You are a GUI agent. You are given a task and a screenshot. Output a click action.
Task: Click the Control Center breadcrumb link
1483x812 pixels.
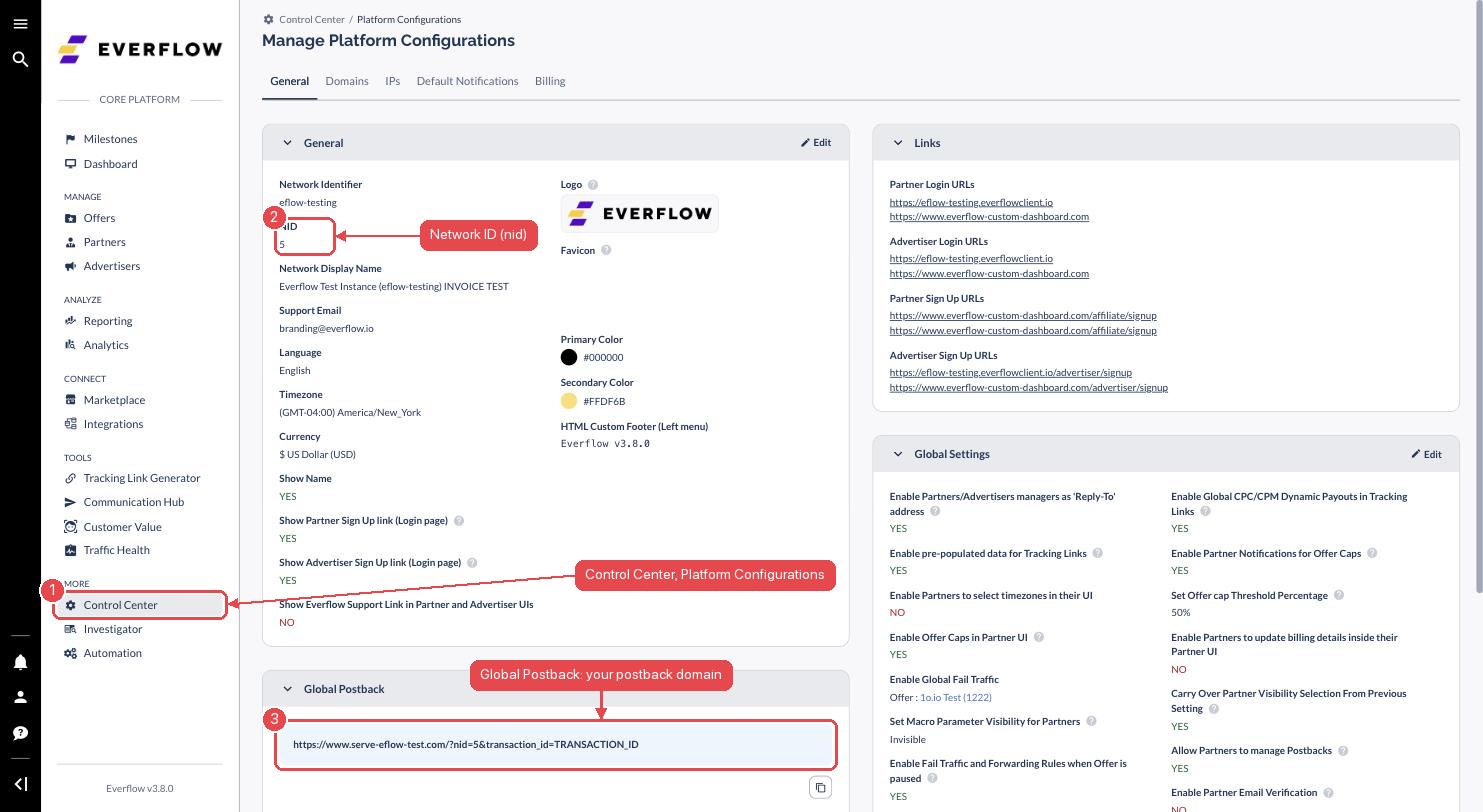tap(312, 19)
